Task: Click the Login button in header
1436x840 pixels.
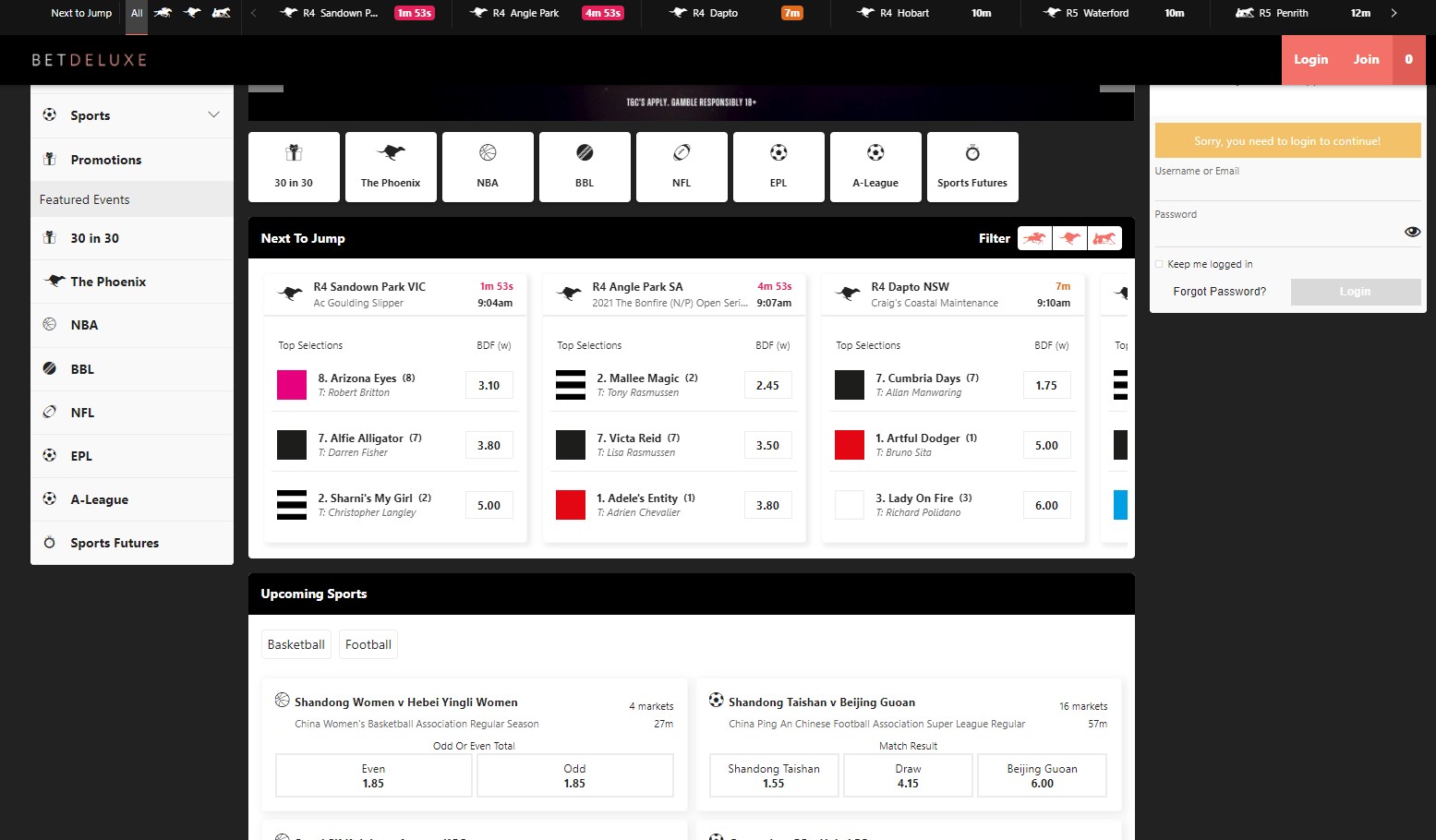Action: coord(1310,59)
